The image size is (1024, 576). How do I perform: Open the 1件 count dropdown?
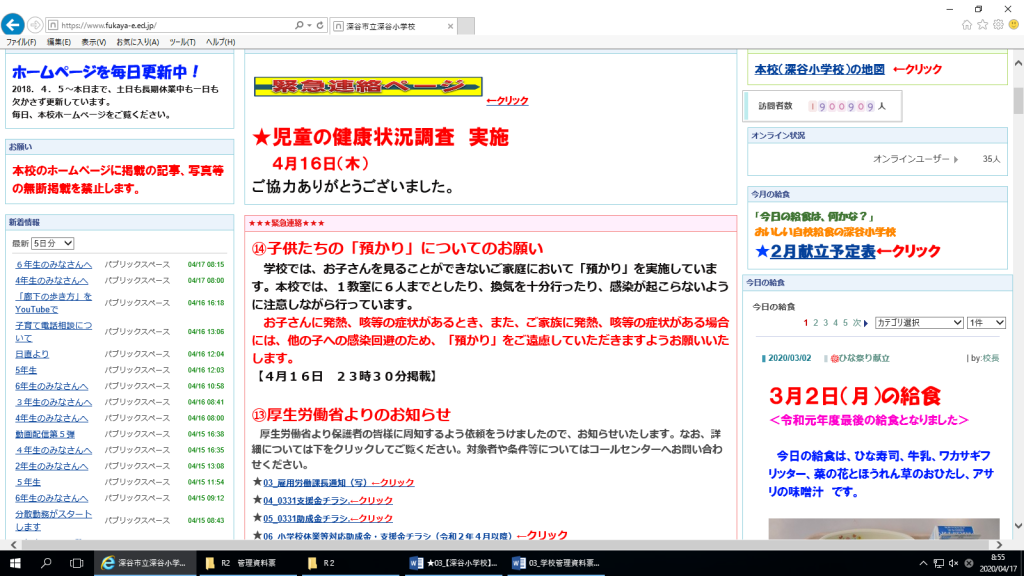click(986, 323)
